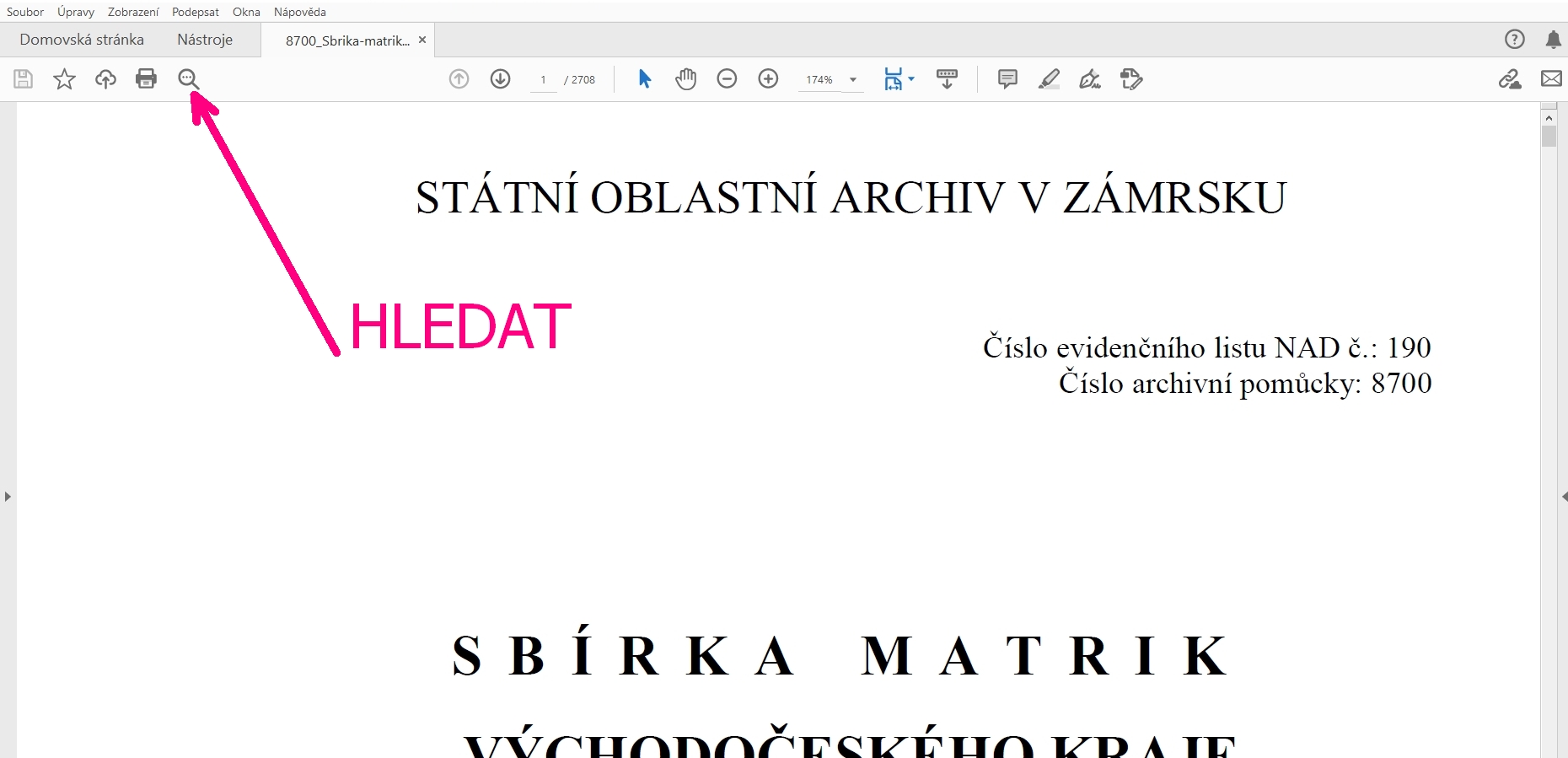
Task: Add the file to starred bookmarks
Action: pyautogui.click(x=64, y=79)
